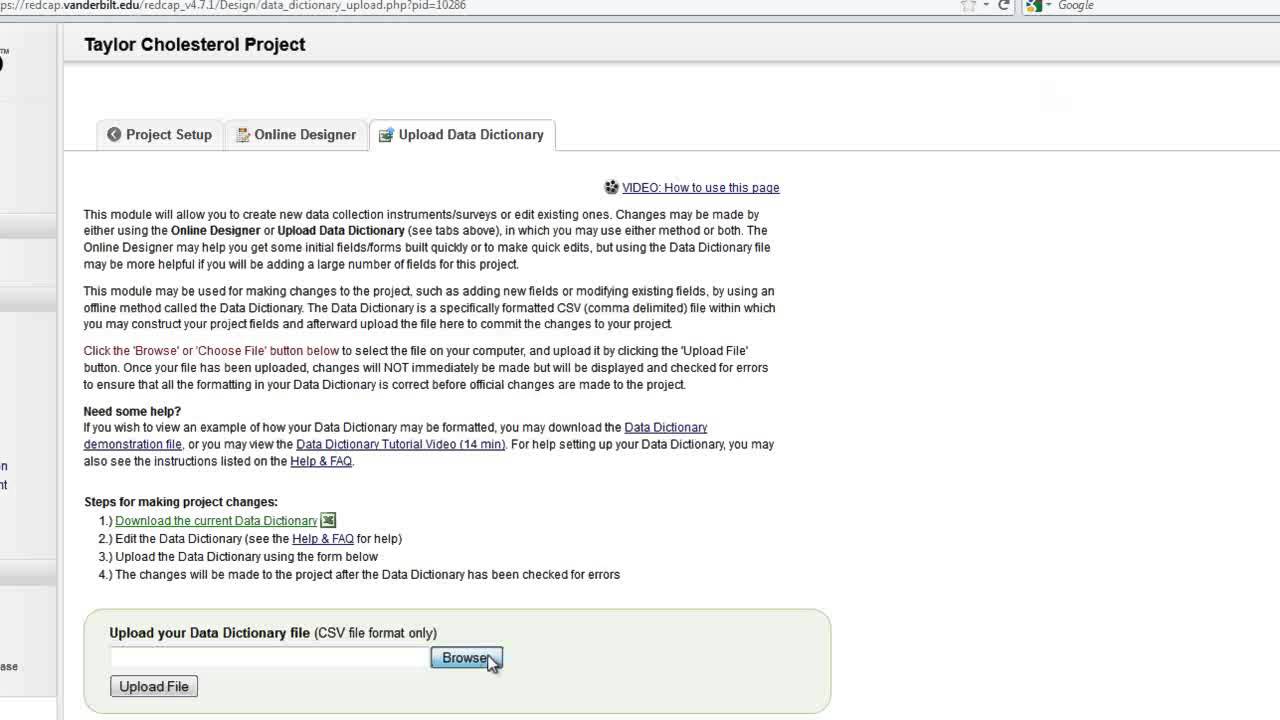Open Help & FAQ link in step 2
This screenshot has height=720, width=1280.
point(323,539)
